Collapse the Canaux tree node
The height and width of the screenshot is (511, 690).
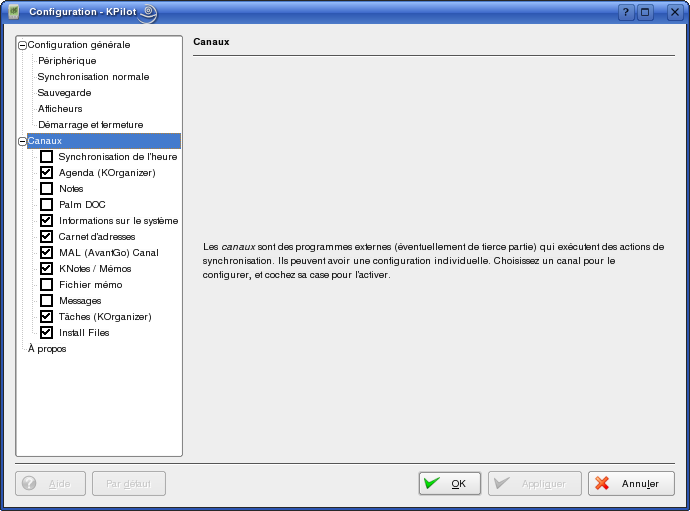pyautogui.click(x=22, y=141)
